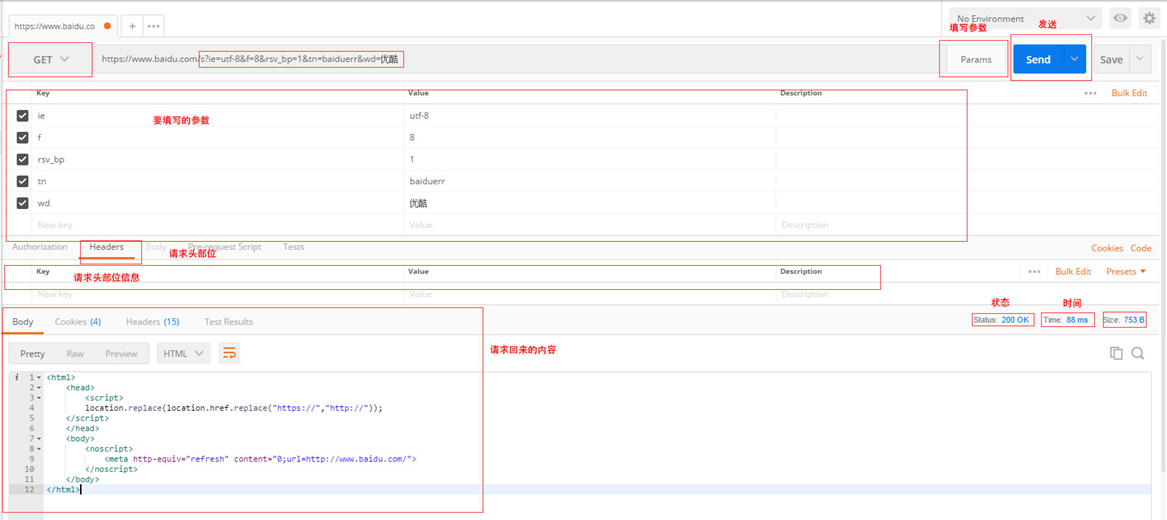Open the response Headers (15) tab
The height and width of the screenshot is (520, 1167).
pyautogui.click(x=153, y=322)
